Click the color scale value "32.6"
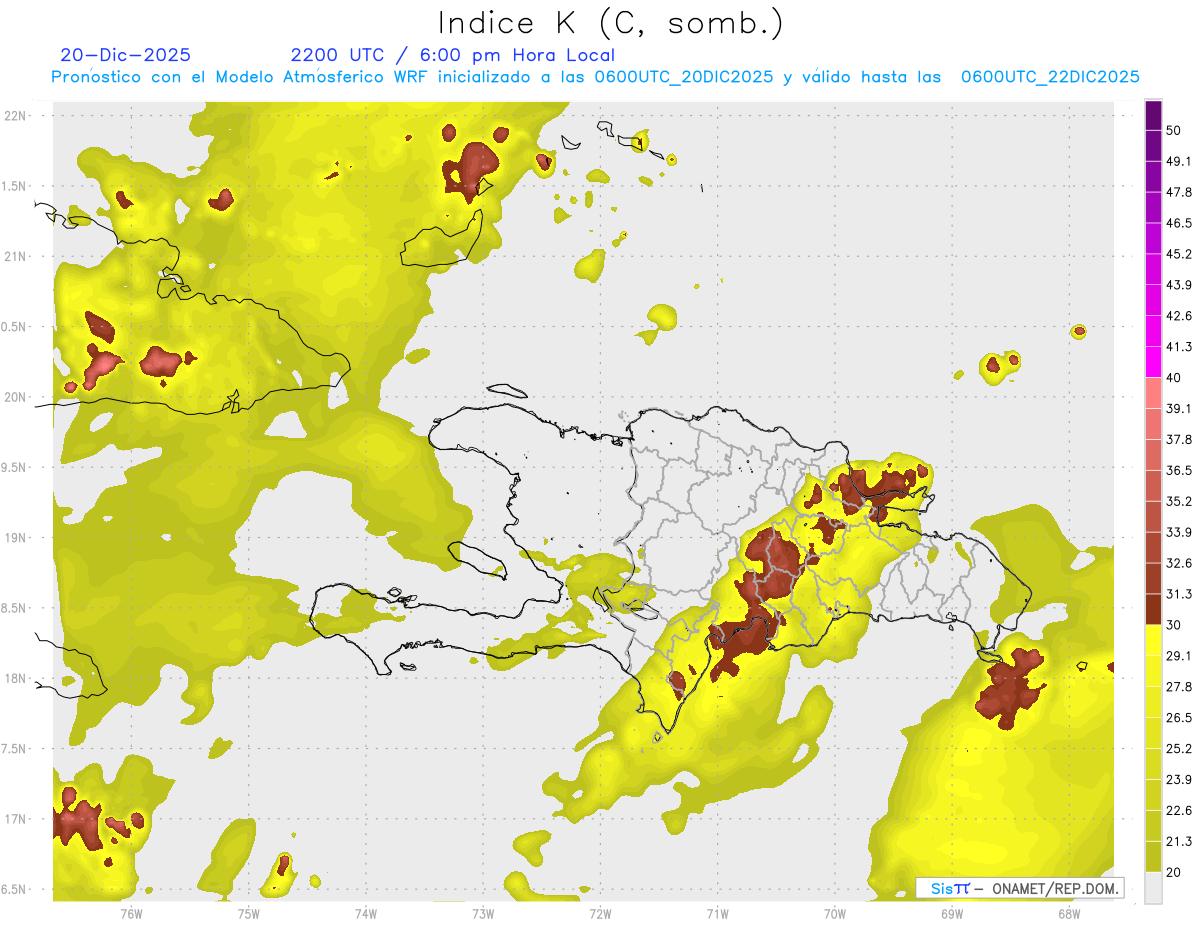Image resolution: width=1200 pixels, height=927 pixels. coord(1179,564)
